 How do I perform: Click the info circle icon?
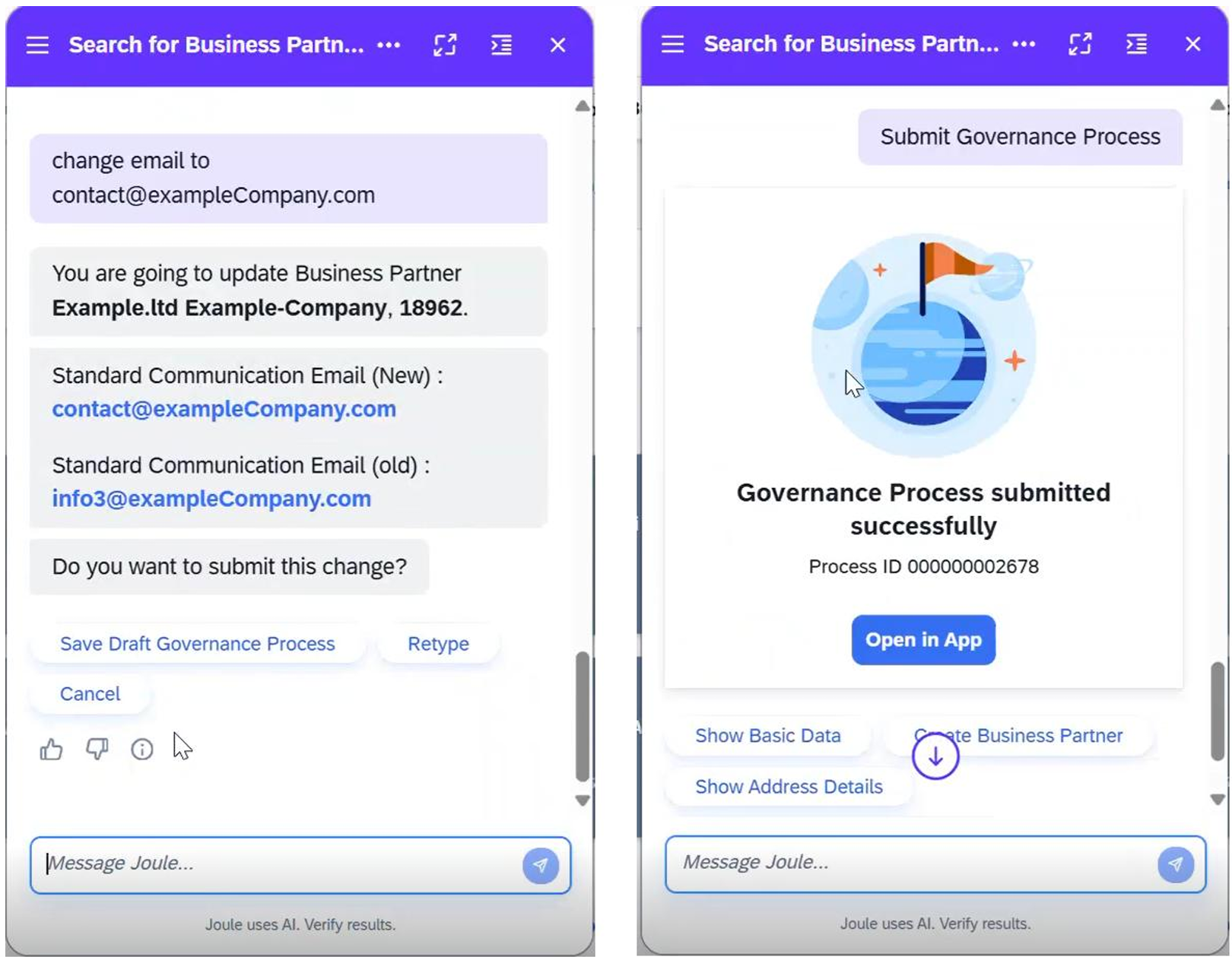[x=142, y=749]
